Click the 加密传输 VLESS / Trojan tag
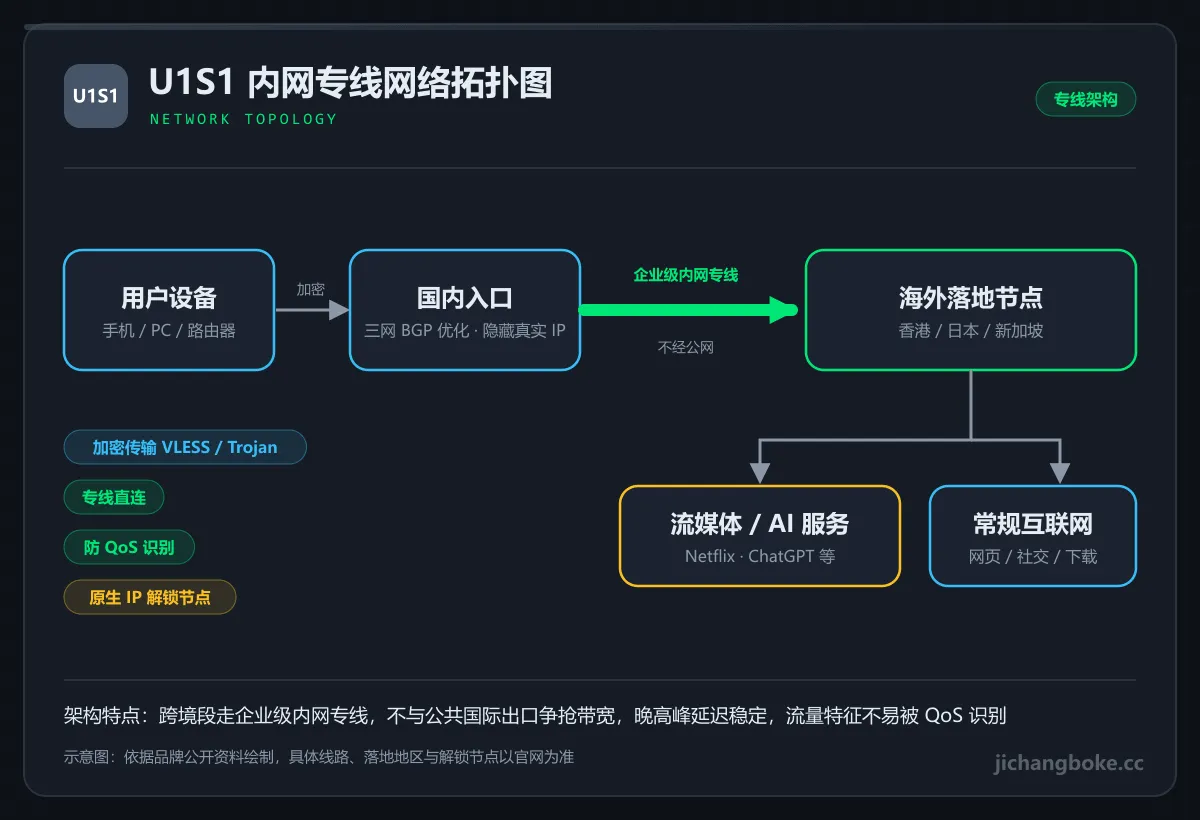 point(185,447)
